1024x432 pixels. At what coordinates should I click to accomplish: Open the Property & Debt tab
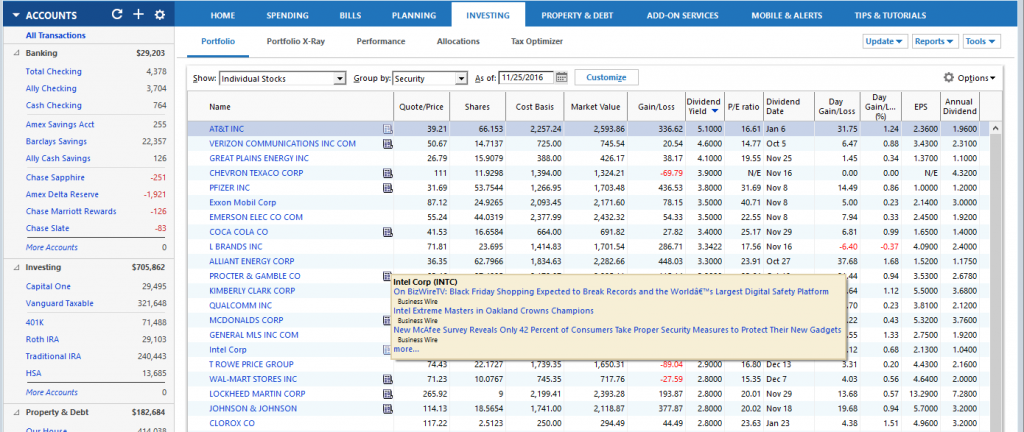click(x=578, y=15)
